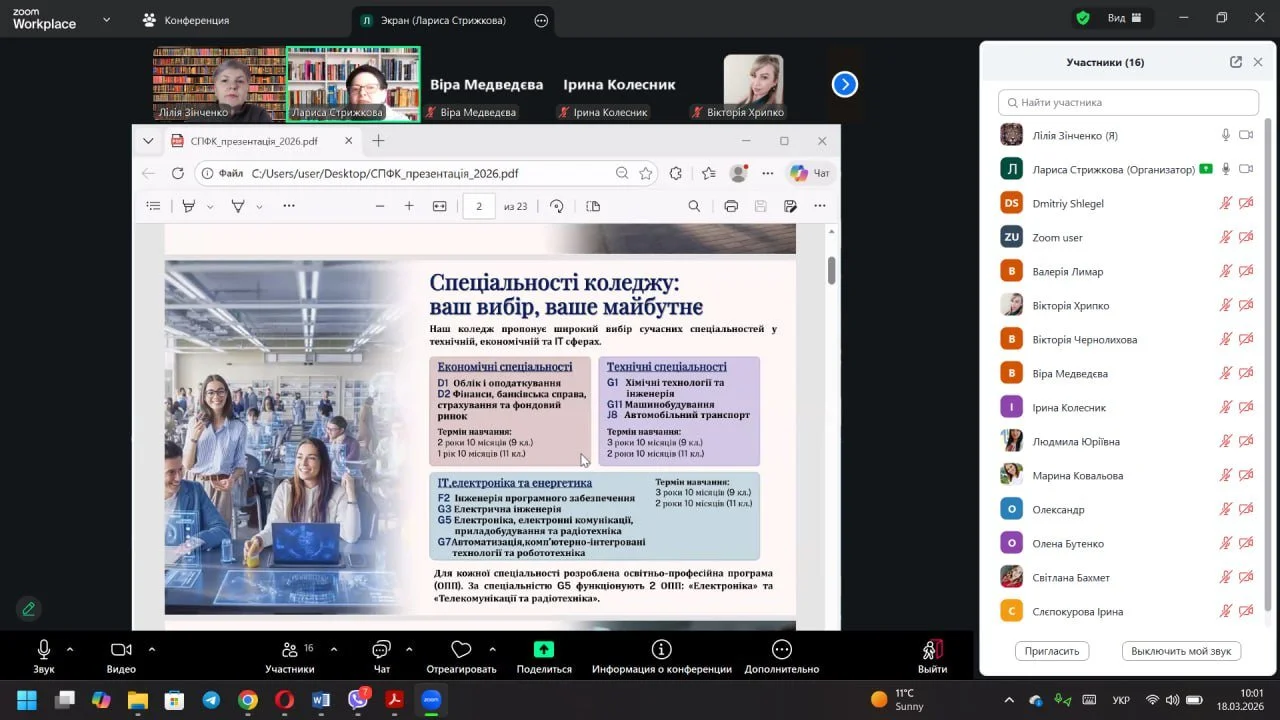The image size is (1280, 720).
Task: Click Олександр muted microphone icon
Action: point(1225,509)
